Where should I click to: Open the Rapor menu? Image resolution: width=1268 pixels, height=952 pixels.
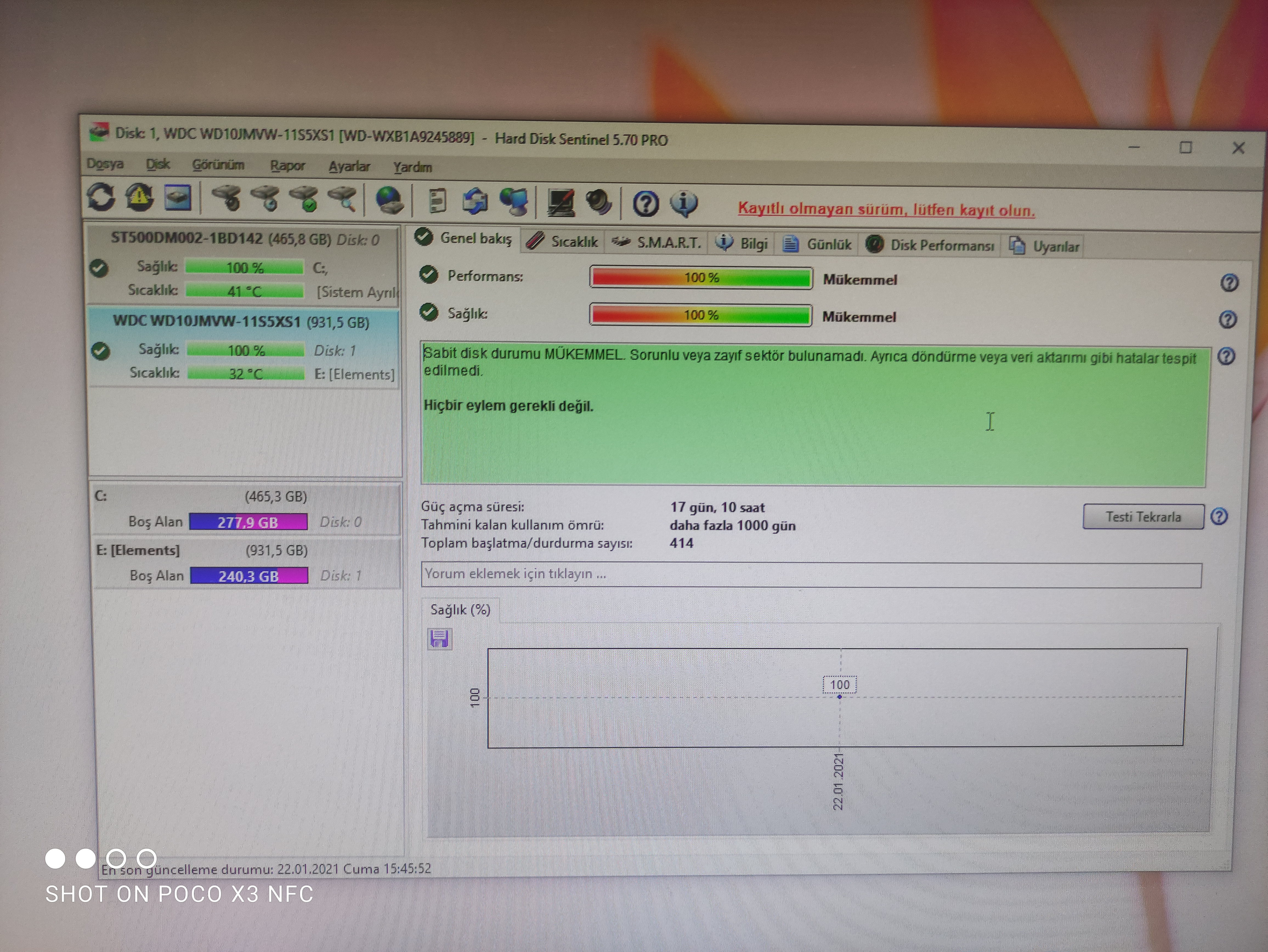pyautogui.click(x=287, y=166)
